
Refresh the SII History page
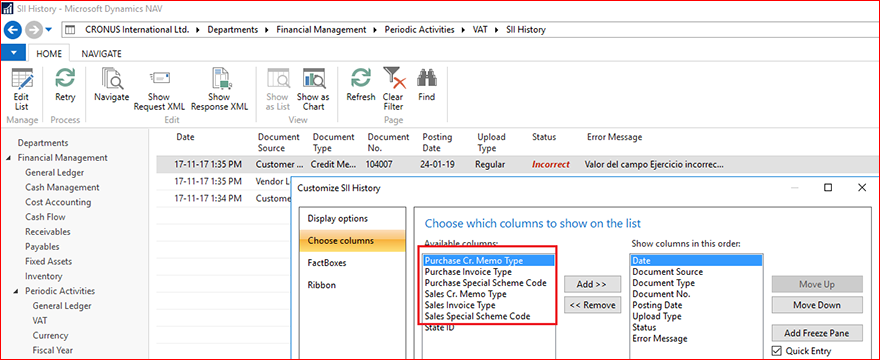(x=361, y=85)
